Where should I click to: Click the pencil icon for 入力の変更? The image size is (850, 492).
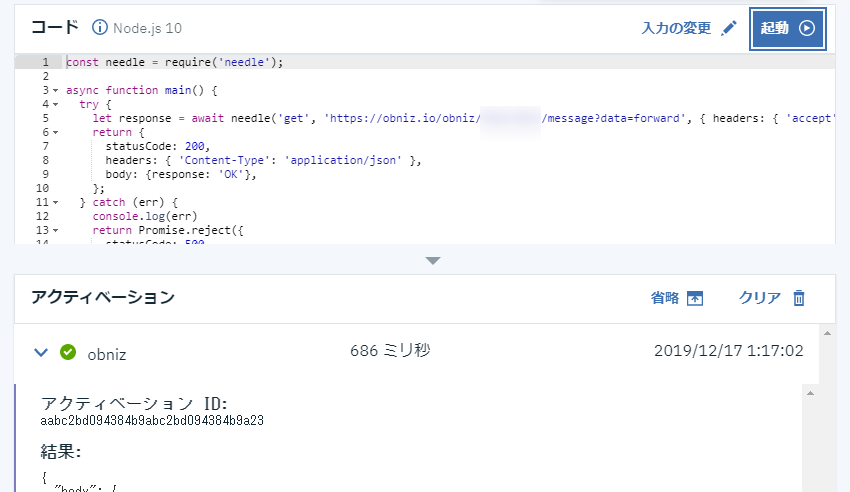click(x=728, y=28)
